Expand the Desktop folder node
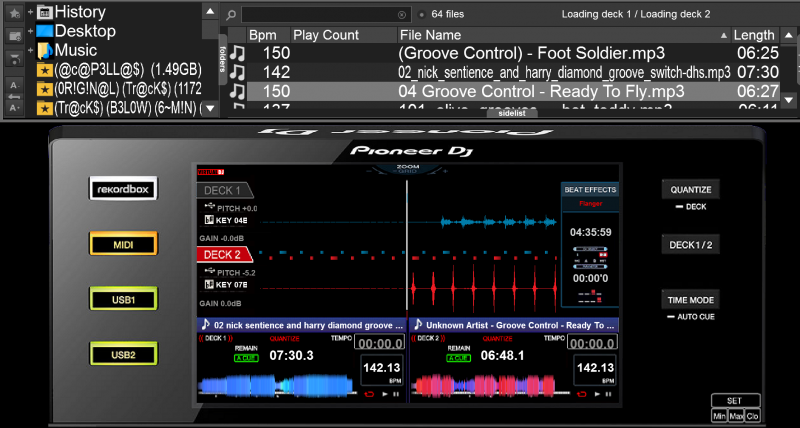The image size is (800, 428). coord(31,31)
